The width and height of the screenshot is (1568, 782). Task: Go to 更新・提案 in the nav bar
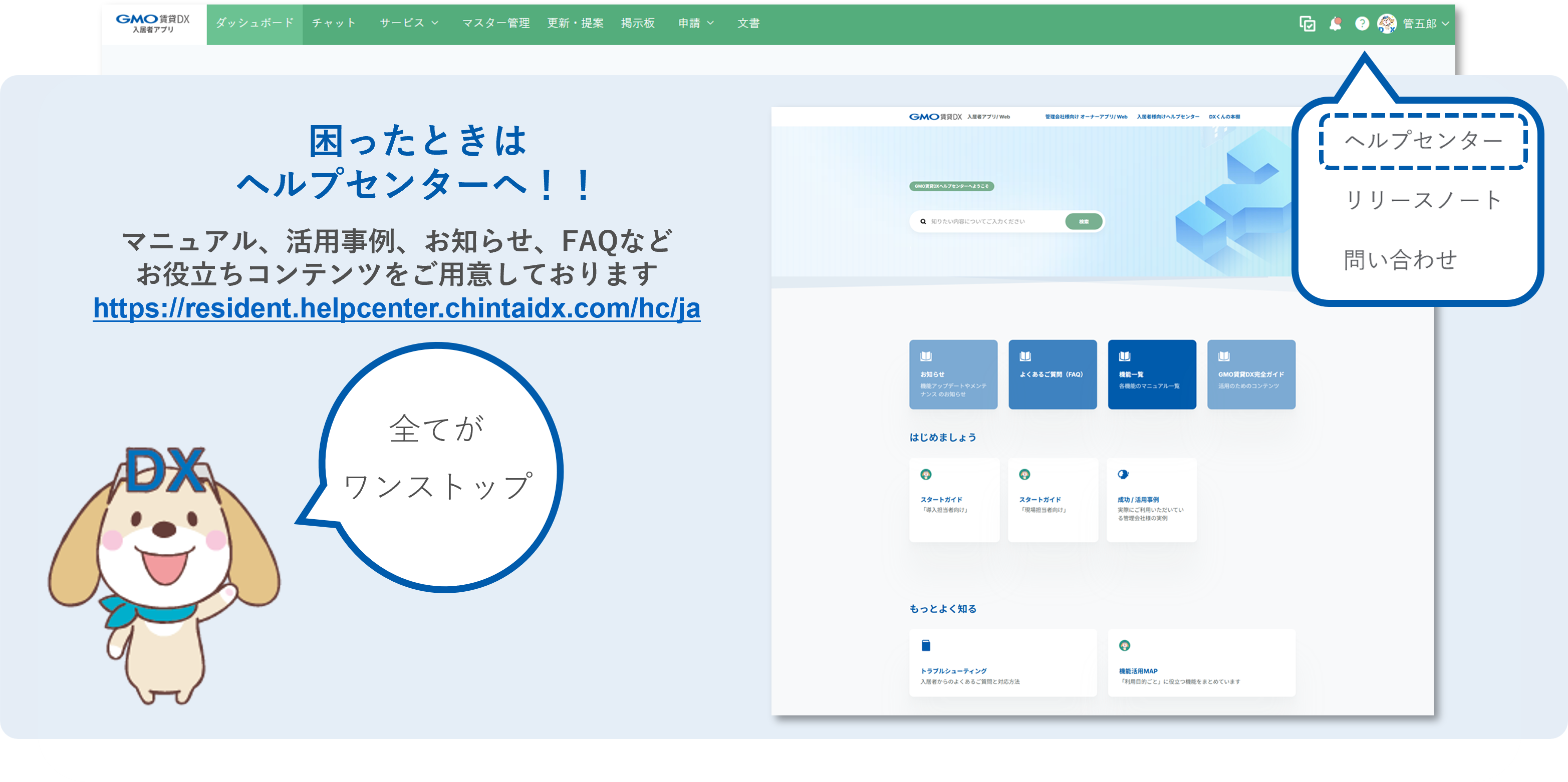575,23
